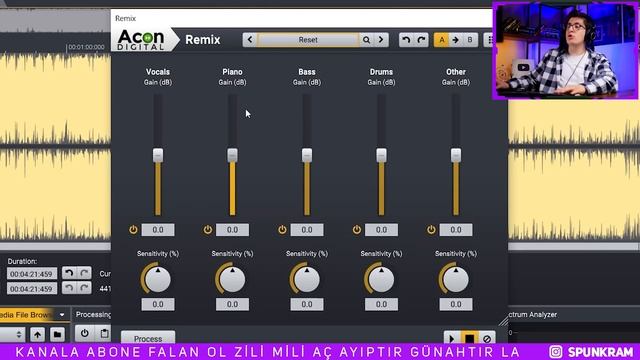Click Remix window title bar text

[125, 18]
